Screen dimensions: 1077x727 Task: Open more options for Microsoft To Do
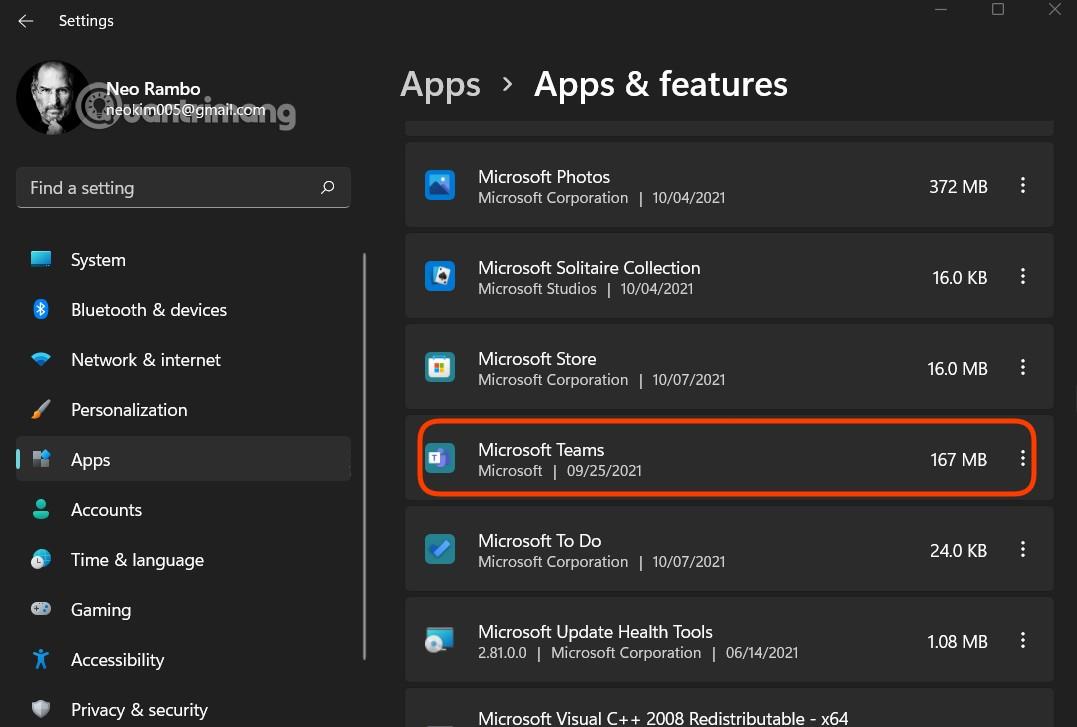coord(1023,549)
